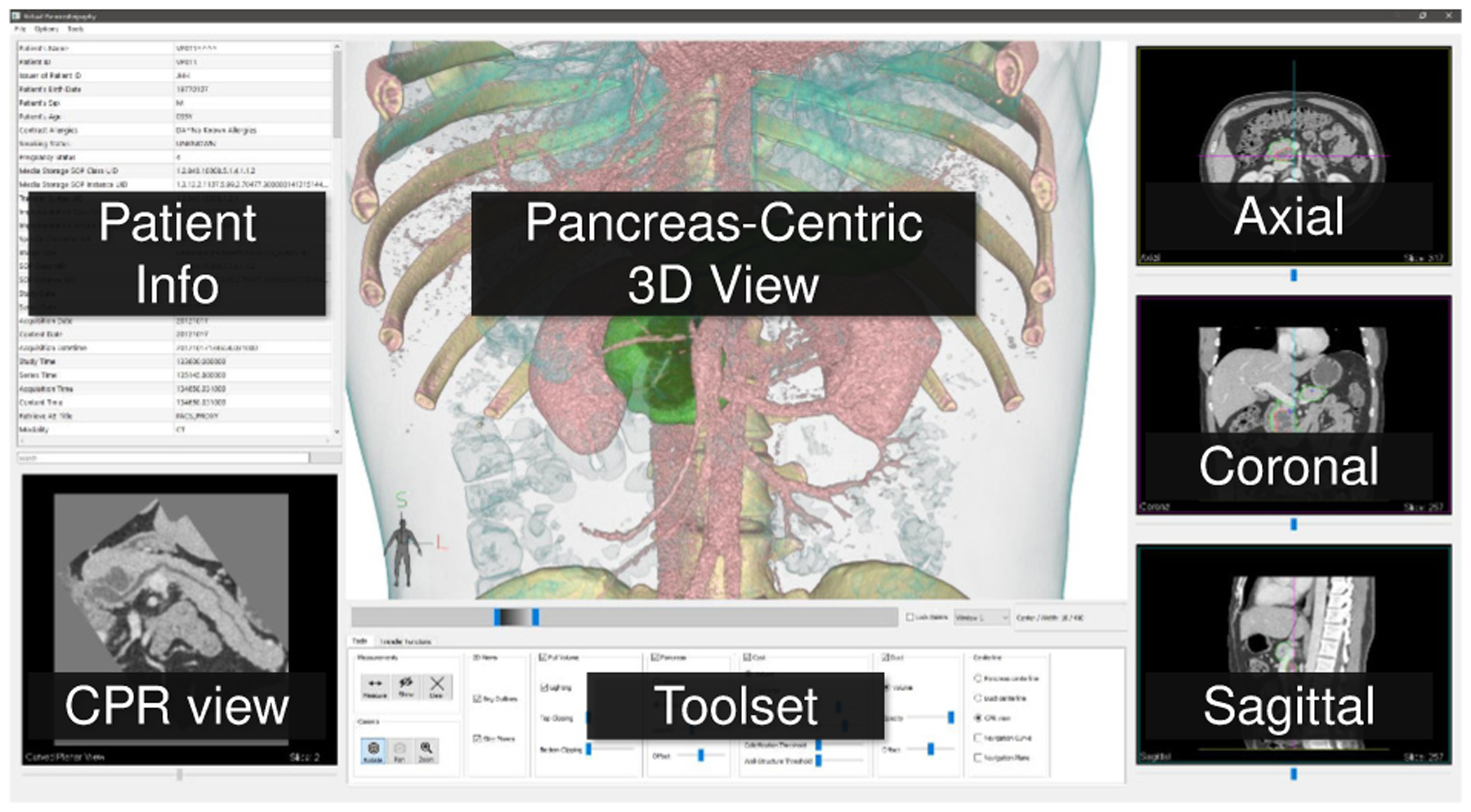Click the patient info scroll-down arrow
Screen dimensions: 1471x812
pyautogui.click(x=337, y=431)
